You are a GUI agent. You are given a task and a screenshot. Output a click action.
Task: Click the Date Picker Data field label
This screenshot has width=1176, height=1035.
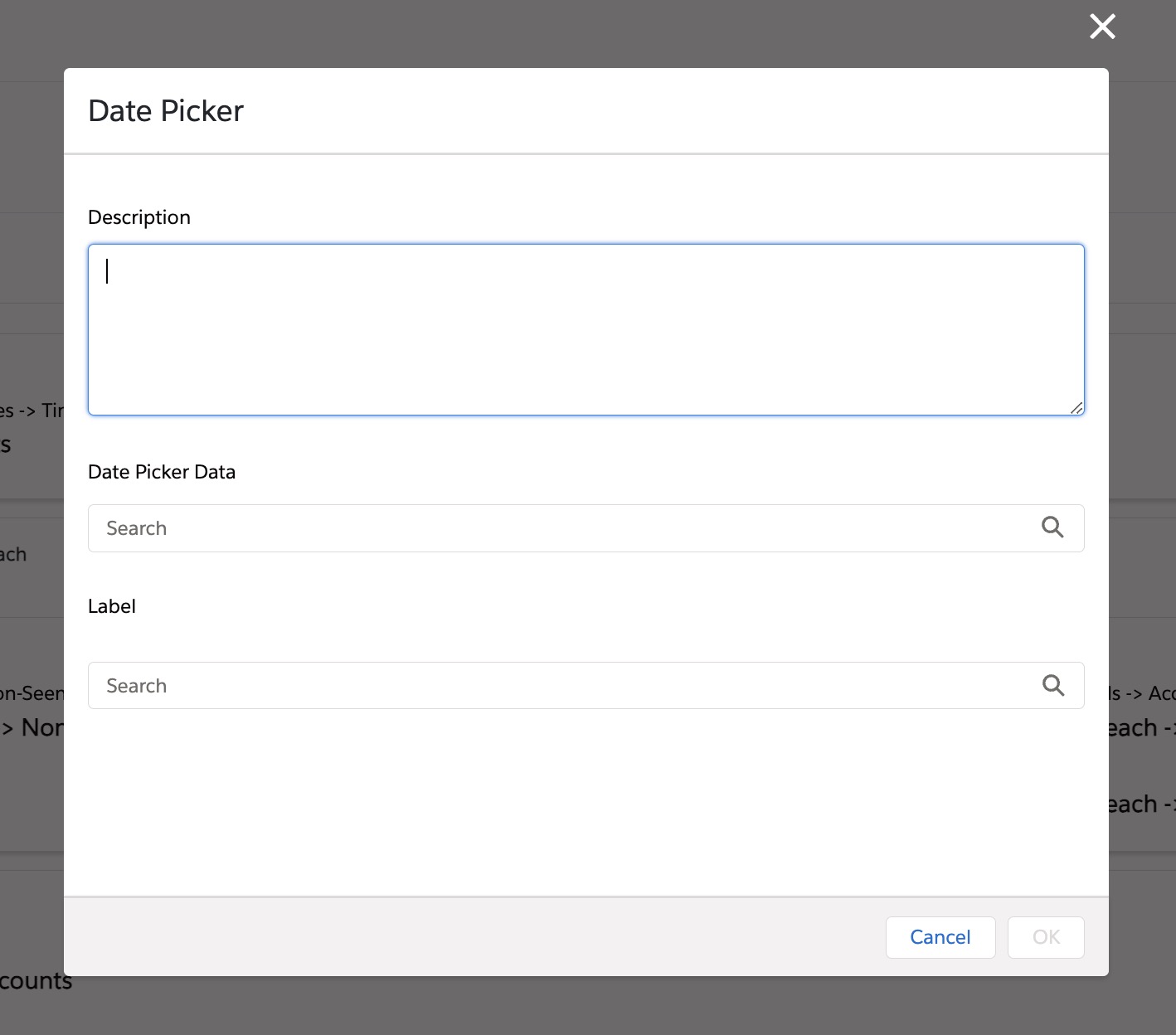(x=162, y=472)
